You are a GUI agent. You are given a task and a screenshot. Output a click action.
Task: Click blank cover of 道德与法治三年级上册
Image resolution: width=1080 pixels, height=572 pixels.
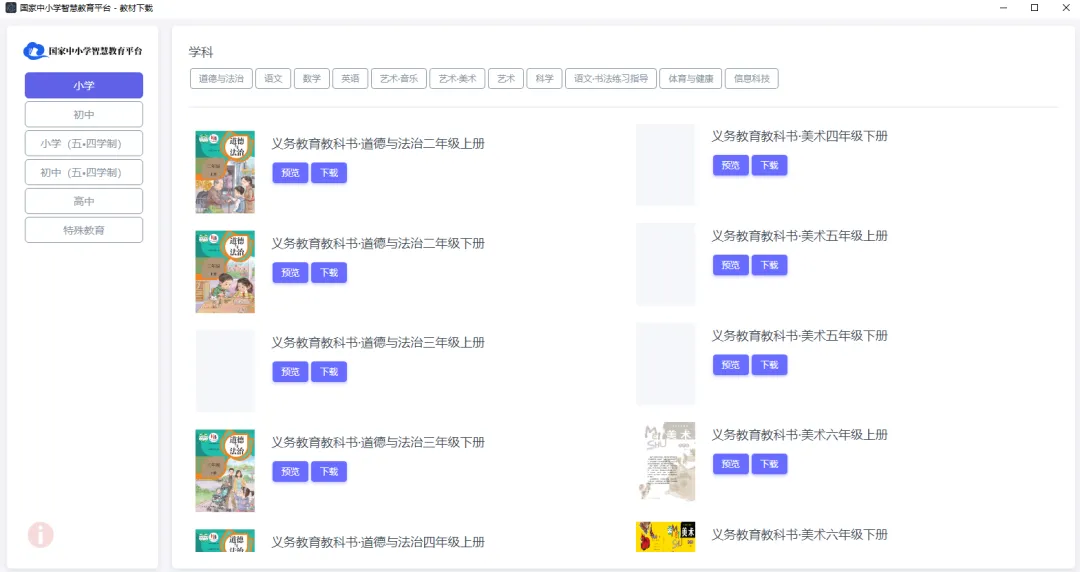click(225, 371)
